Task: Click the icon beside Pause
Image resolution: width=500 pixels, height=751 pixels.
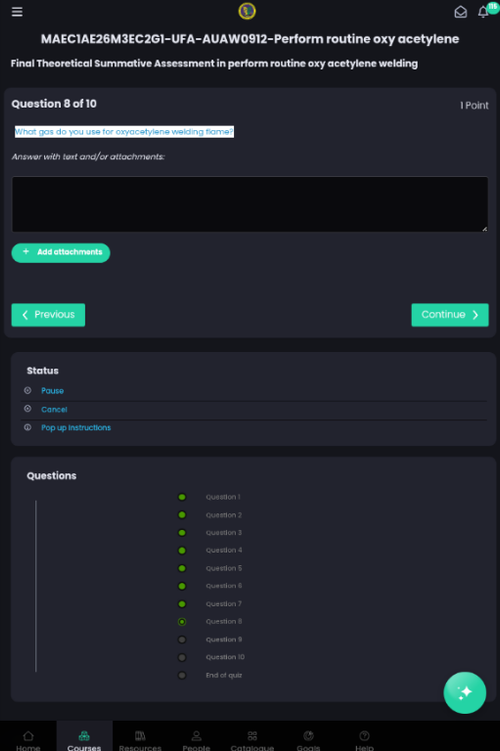Action: coord(28,390)
